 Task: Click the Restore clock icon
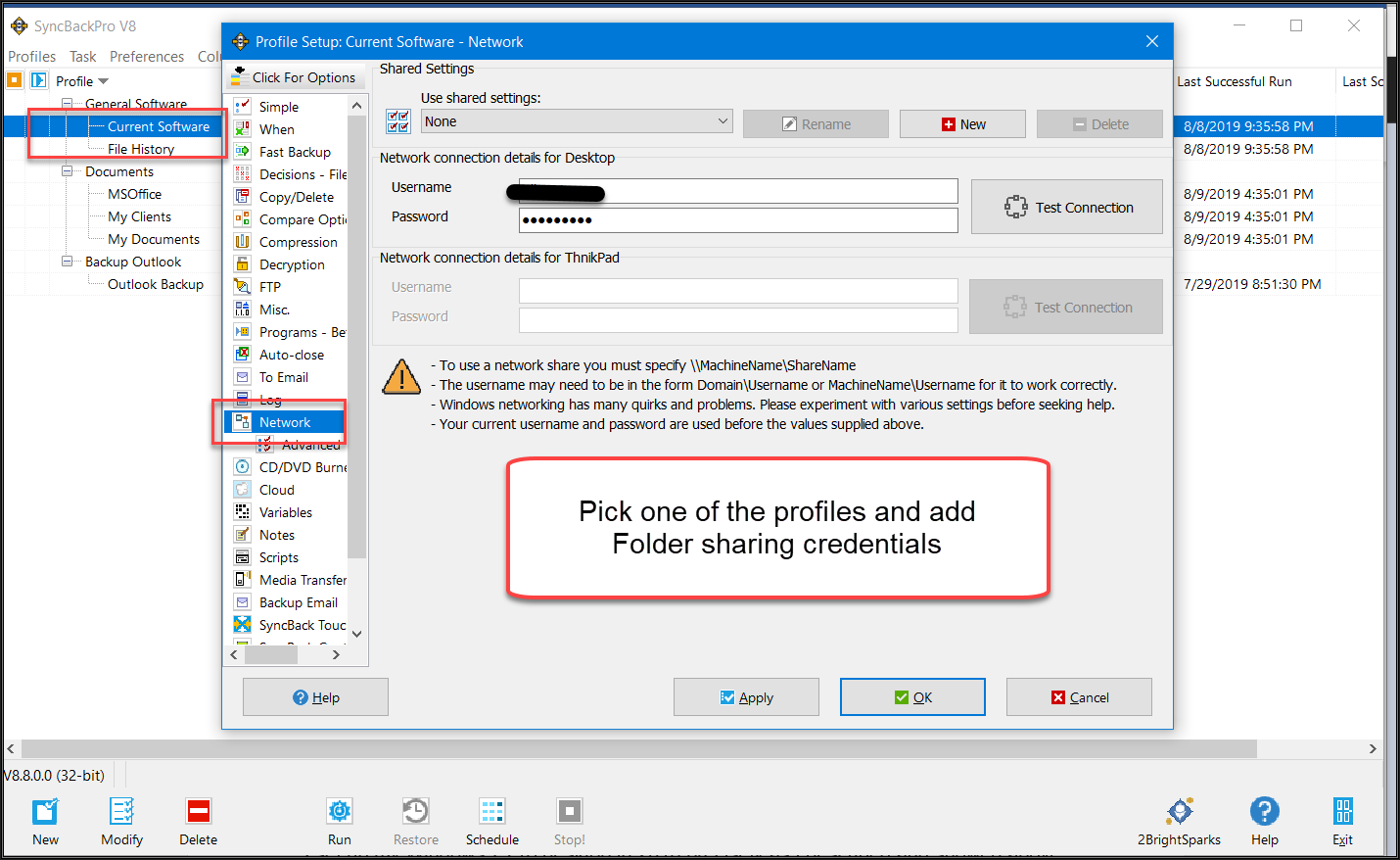(x=415, y=812)
